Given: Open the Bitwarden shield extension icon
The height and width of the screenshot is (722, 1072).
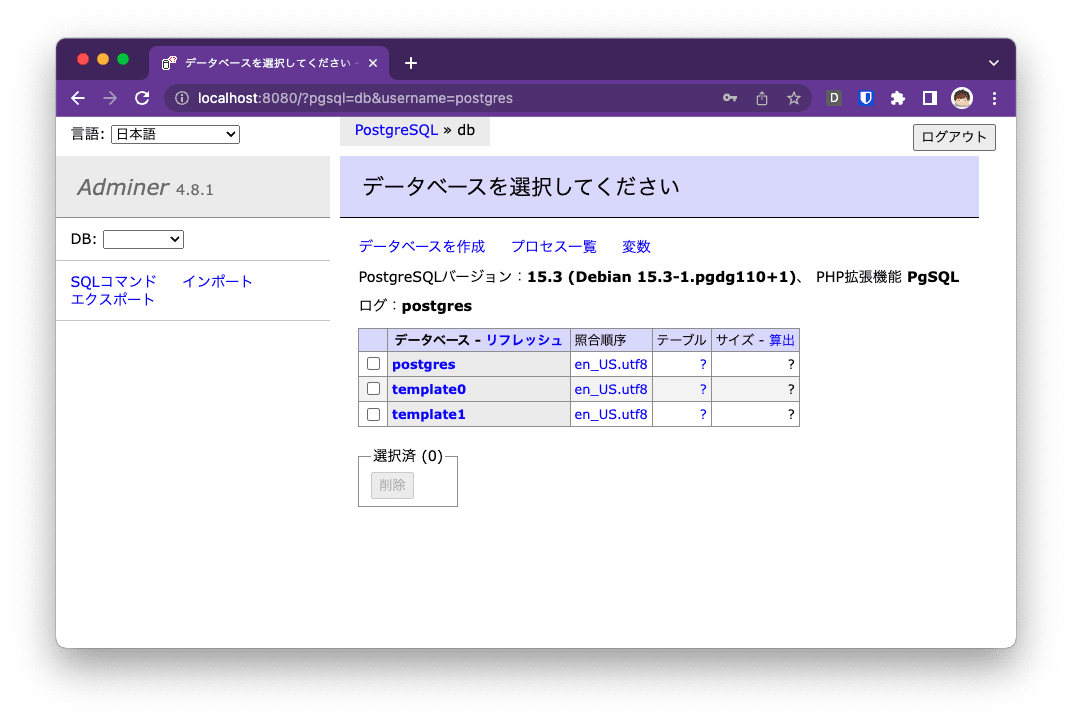Looking at the screenshot, I should point(866,98).
